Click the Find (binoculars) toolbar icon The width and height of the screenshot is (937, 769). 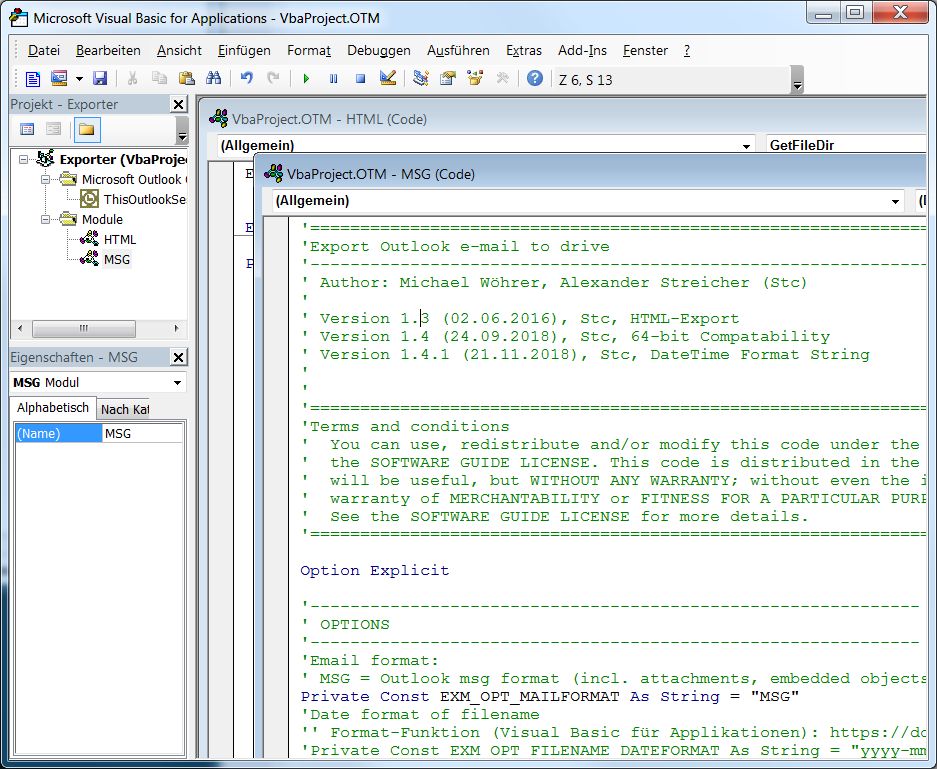[x=213, y=78]
